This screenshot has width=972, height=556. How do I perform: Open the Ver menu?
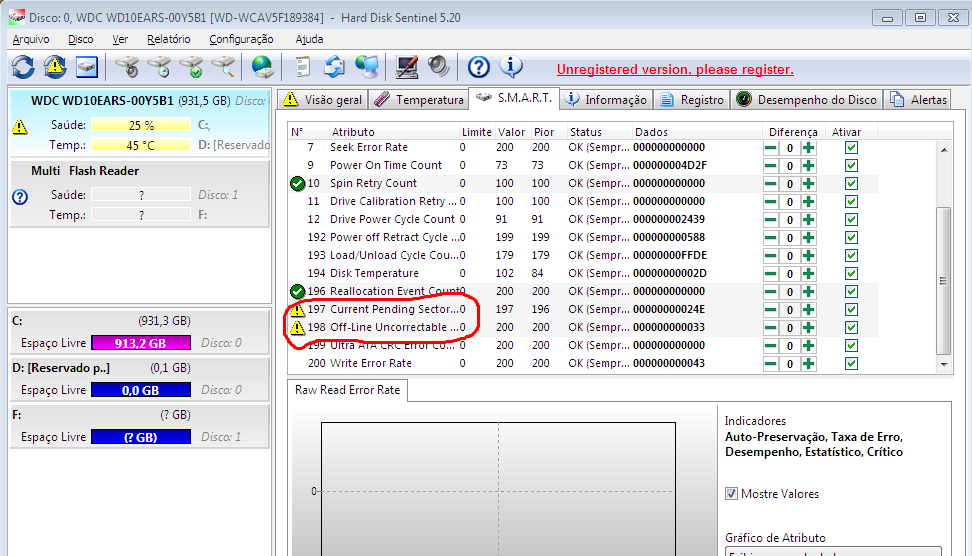click(x=120, y=39)
